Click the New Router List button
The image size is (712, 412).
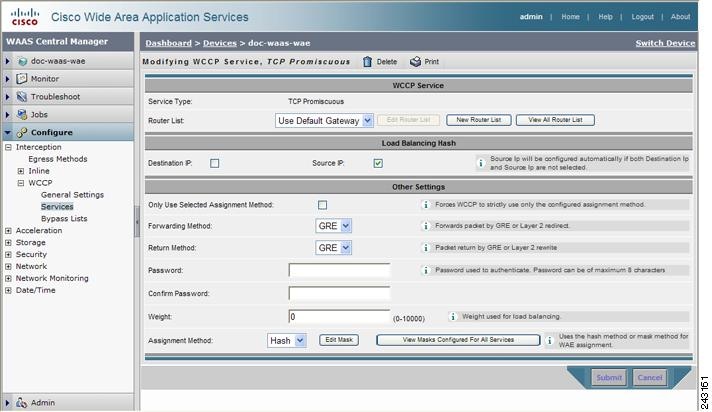click(479, 120)
